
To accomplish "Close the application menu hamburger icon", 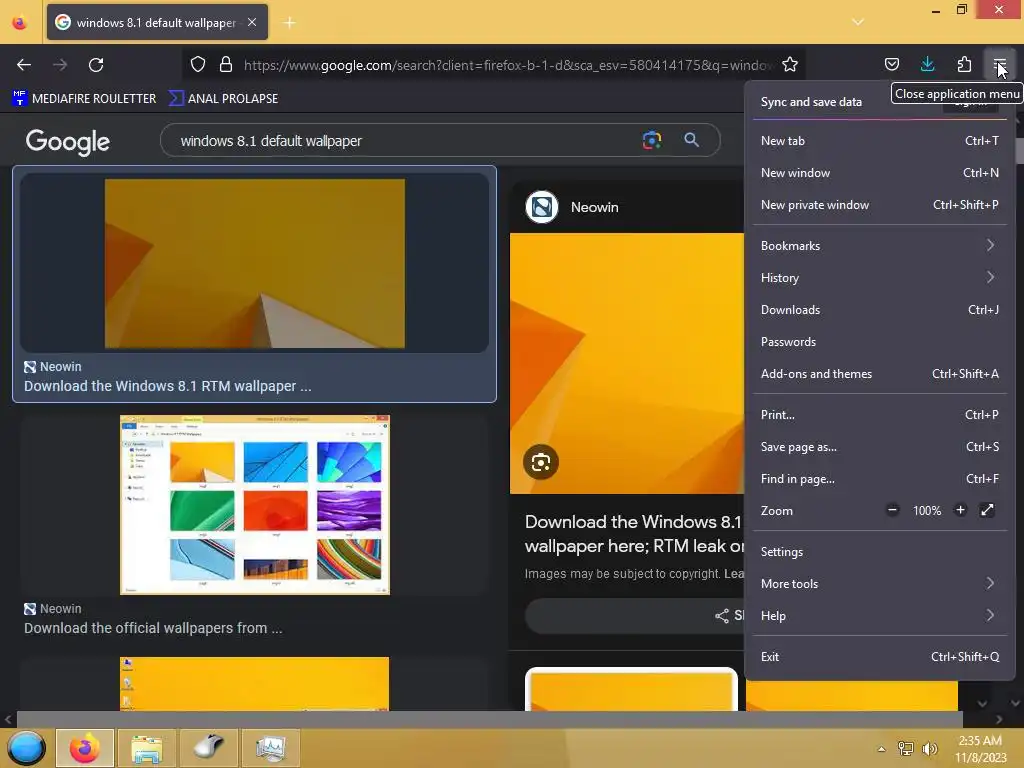I will [x=1000, y=64].
